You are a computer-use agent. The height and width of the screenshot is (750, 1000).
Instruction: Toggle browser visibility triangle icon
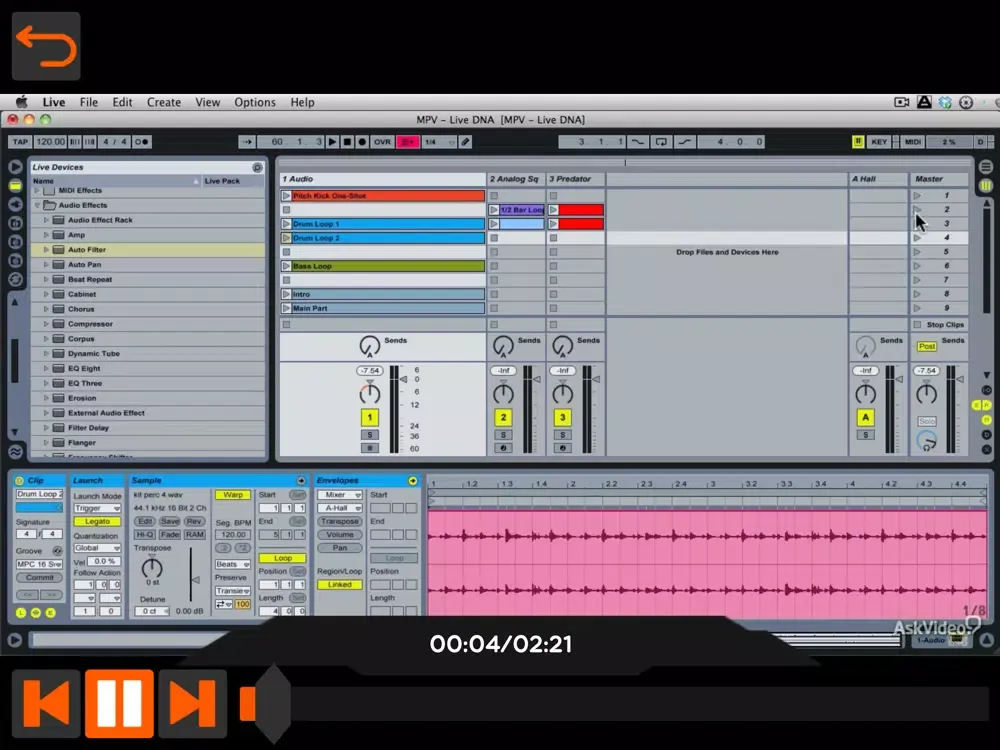click(x=15, y=167)
